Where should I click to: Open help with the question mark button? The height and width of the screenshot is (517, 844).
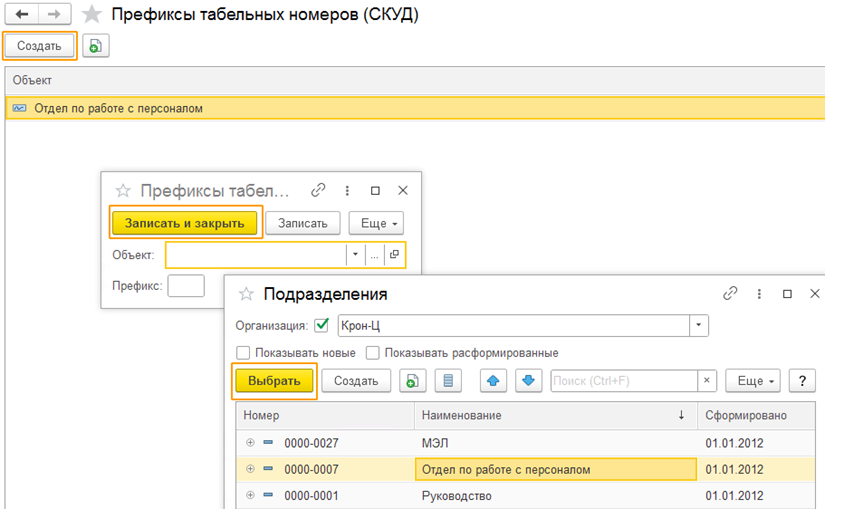tap(802, 381)
